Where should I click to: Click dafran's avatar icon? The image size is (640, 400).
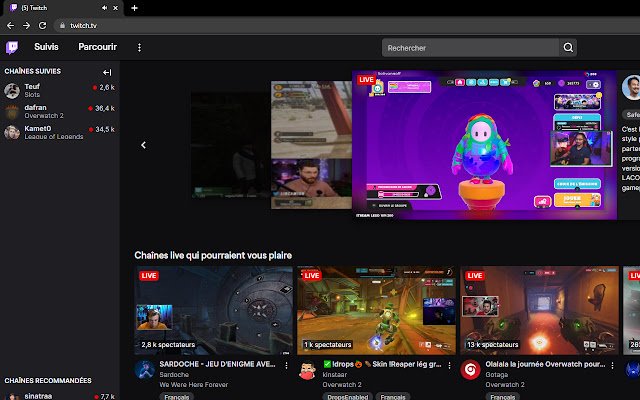tap(12, 111)
